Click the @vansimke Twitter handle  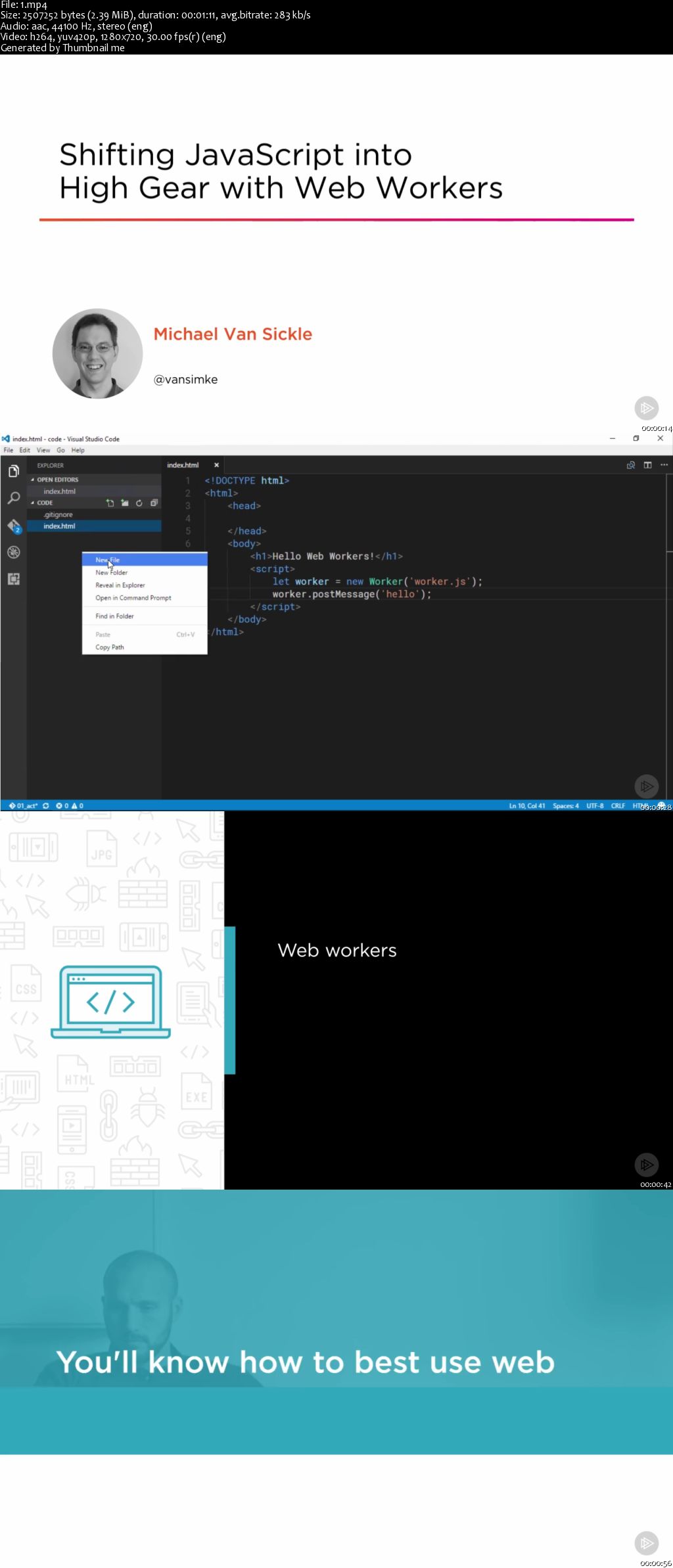(x=185, y=379)
